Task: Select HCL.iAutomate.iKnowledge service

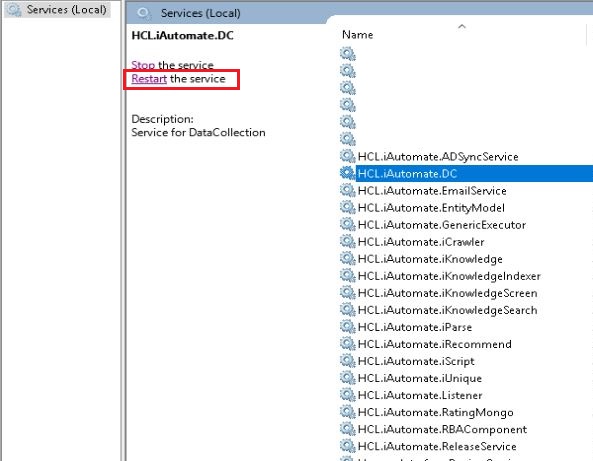Action: pos(430,259)
